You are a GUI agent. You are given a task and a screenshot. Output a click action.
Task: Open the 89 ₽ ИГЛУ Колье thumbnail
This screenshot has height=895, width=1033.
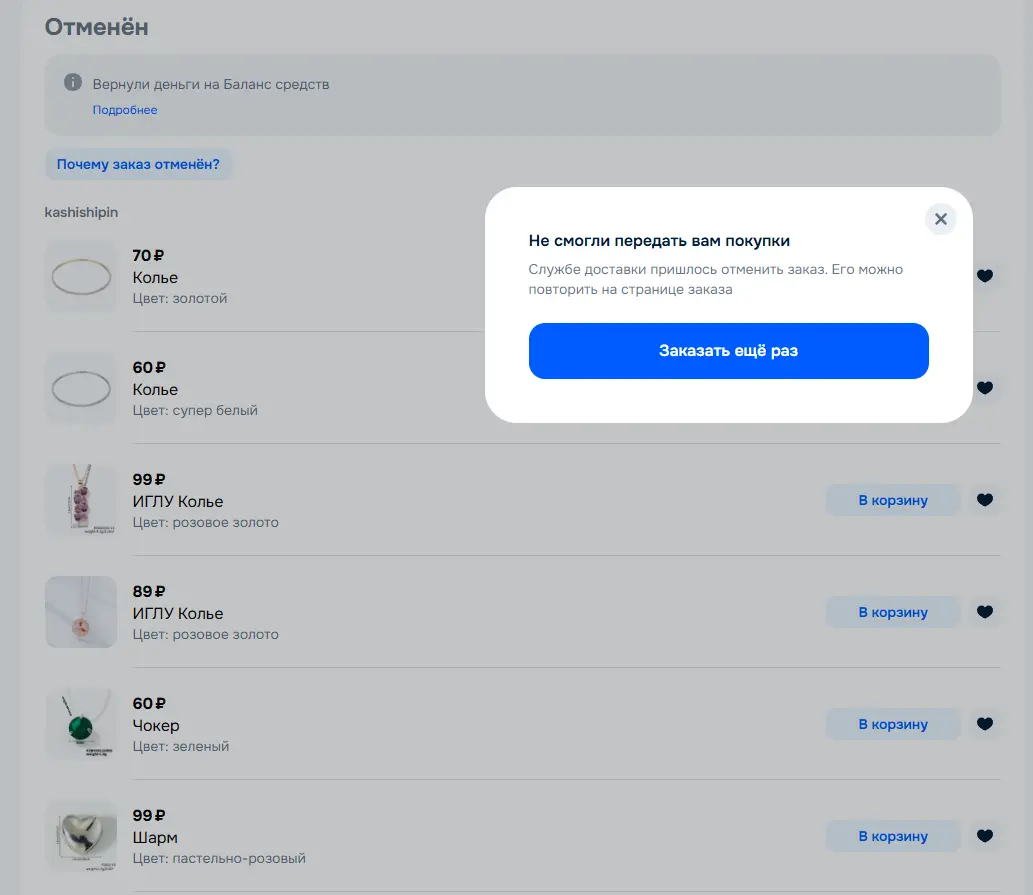tap(81, 612)
